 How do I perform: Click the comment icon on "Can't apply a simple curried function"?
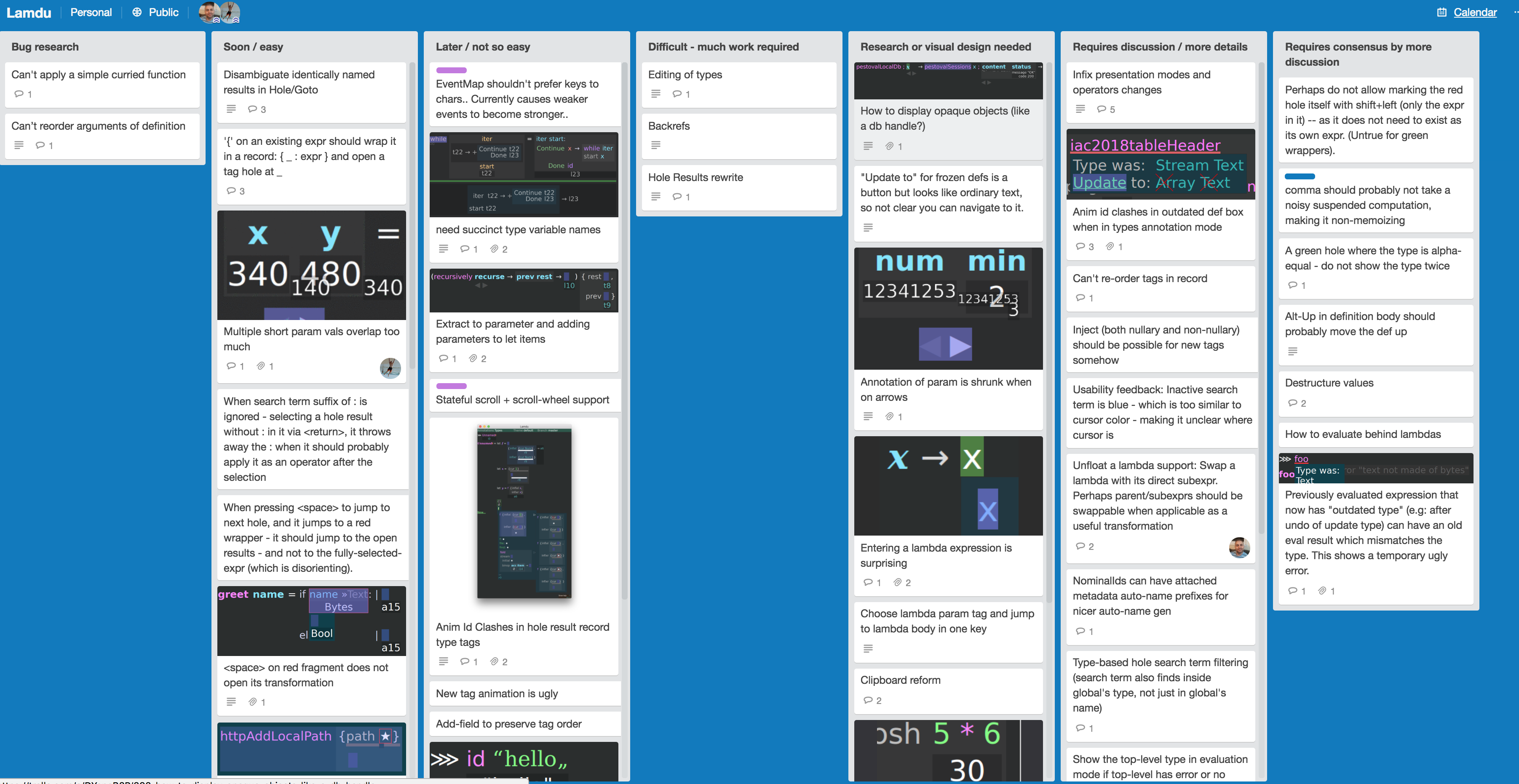click(18, 94)
